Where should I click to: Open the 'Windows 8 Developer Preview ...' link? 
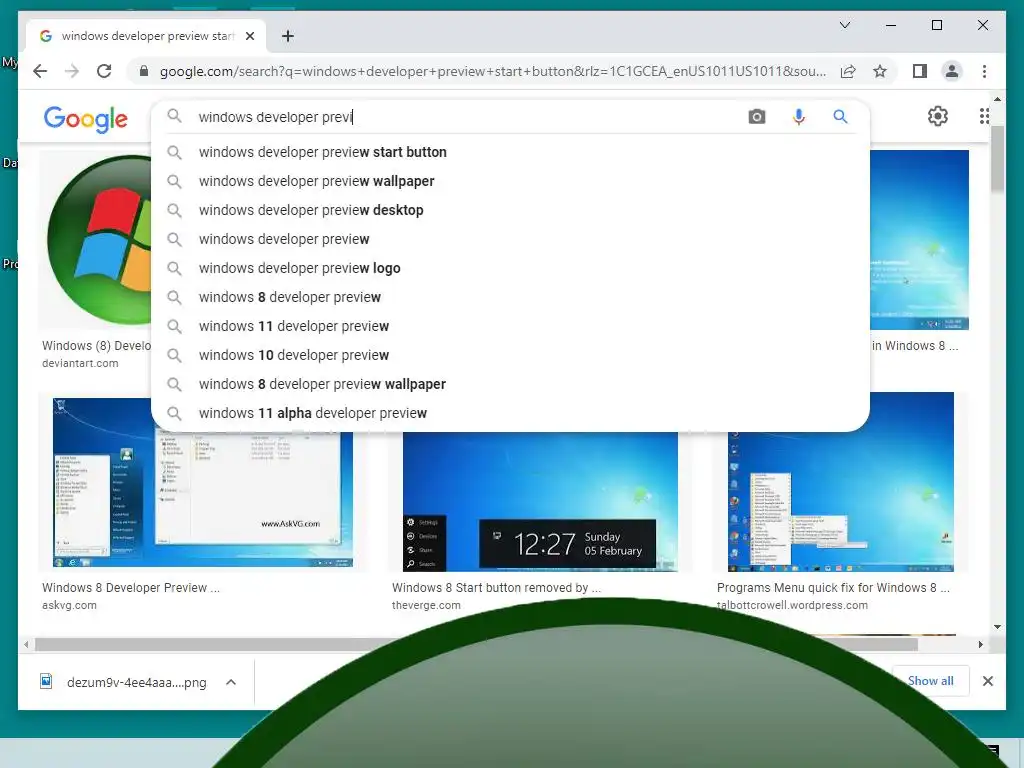131,588
